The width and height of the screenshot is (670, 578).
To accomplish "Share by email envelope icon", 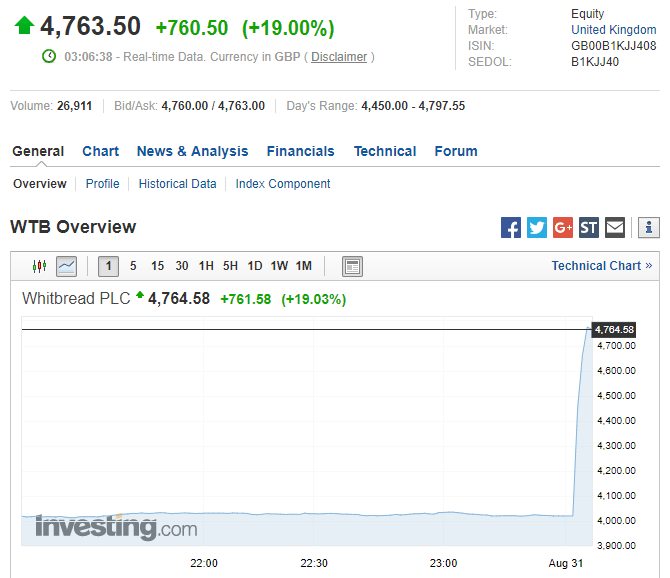I will [x=615, y=228].
